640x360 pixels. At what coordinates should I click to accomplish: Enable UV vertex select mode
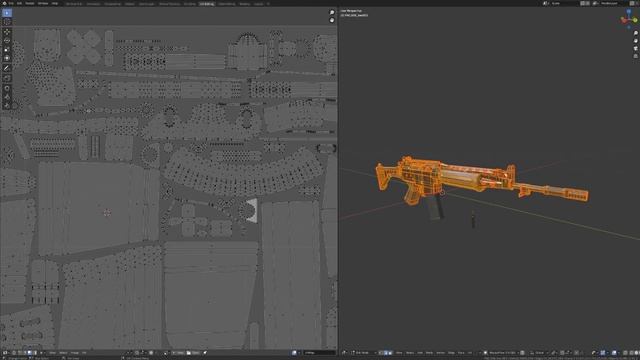point(20,353)
